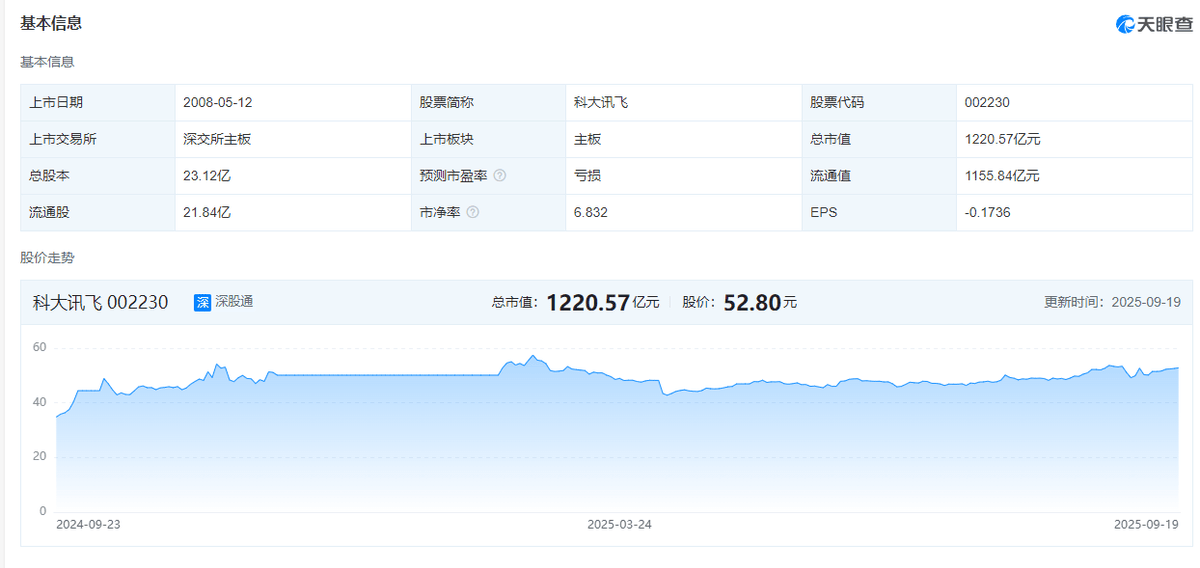Click the 21.84亿 value cell
The image size is (1200, 568).
293,212
